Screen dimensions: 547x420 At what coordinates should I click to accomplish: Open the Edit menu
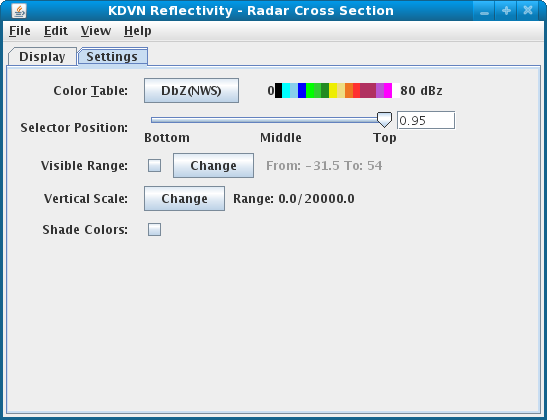[55, 31]
